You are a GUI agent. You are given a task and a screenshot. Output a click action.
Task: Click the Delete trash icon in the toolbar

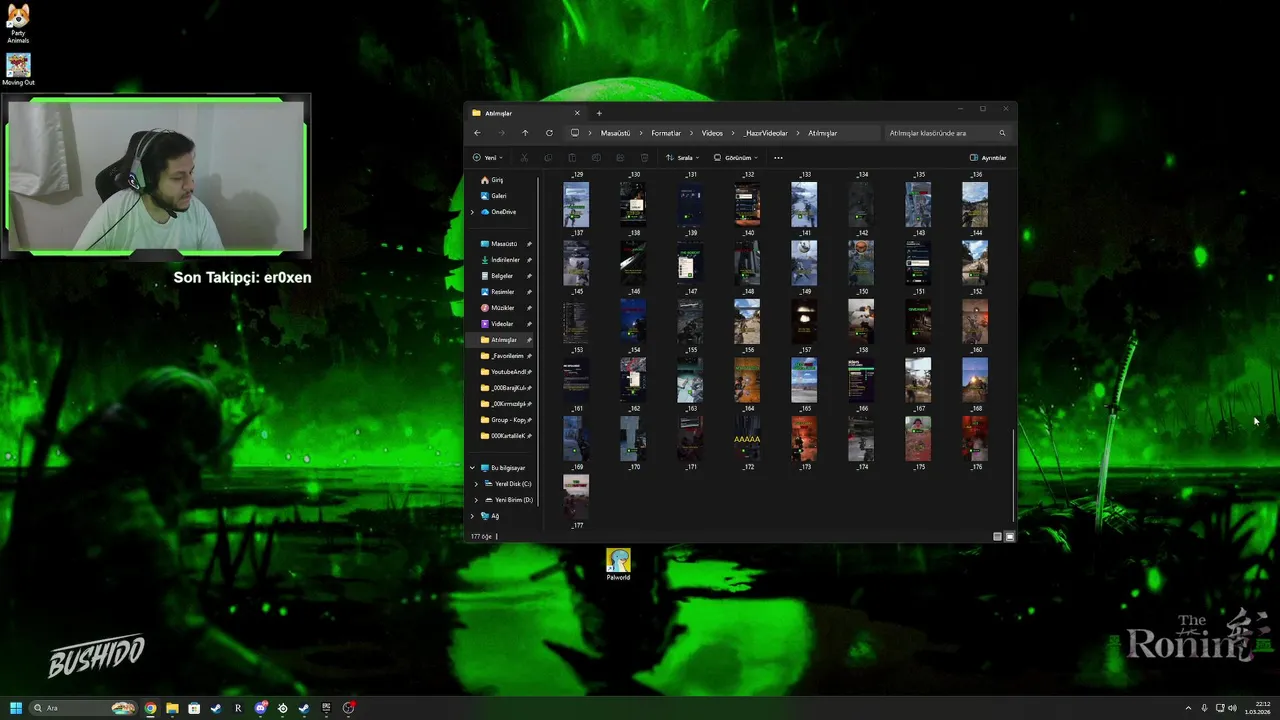[644, 157]
